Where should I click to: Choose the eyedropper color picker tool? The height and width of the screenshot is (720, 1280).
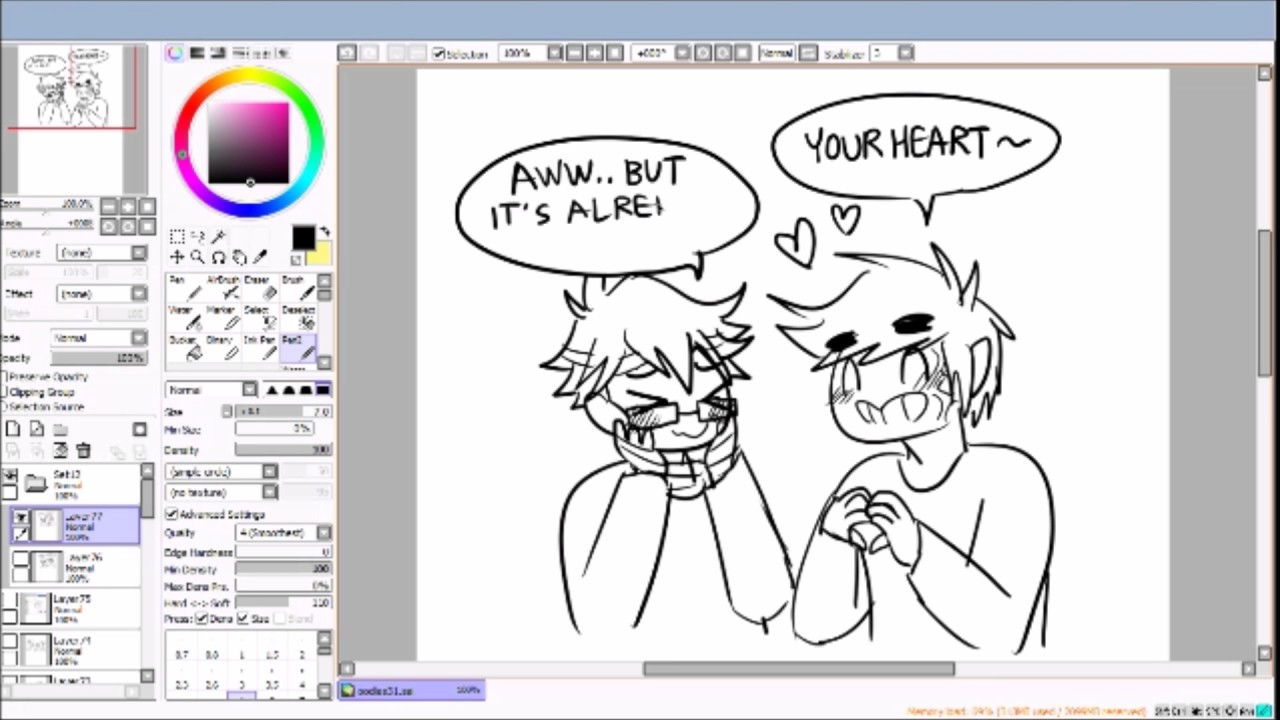click(x=260, y=257)
